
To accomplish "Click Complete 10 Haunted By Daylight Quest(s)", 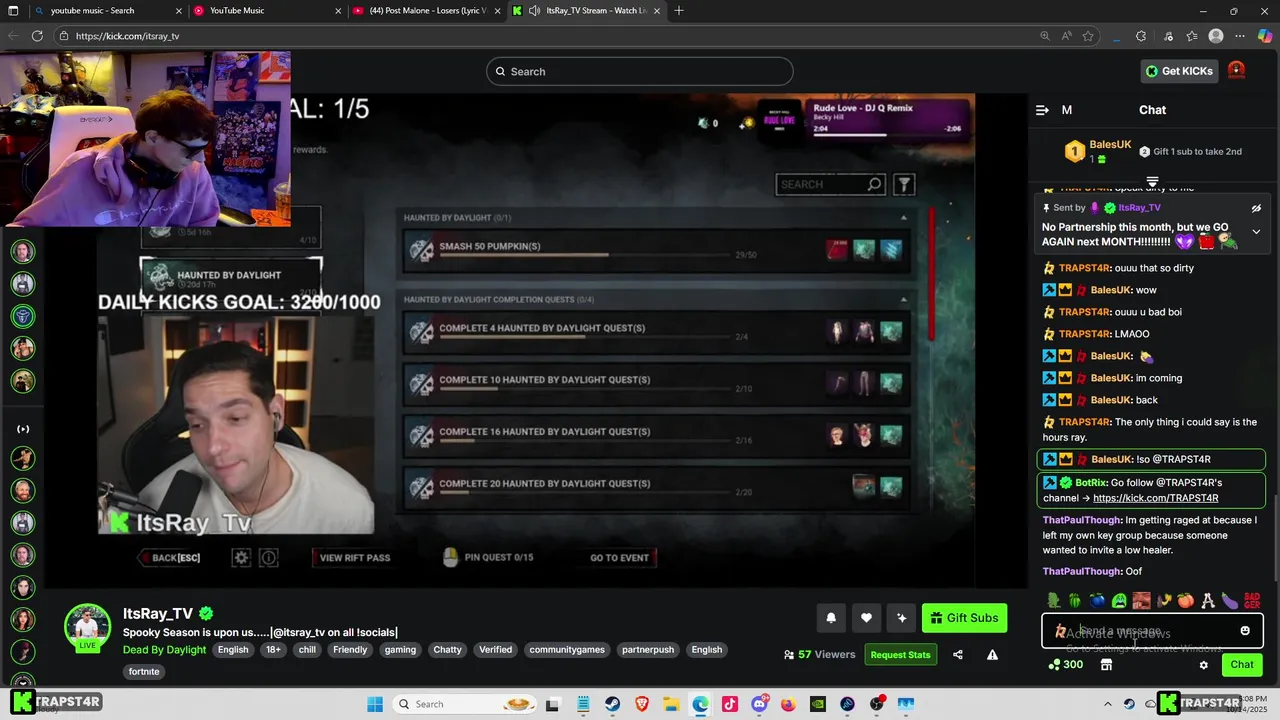I will pos(657,383).
